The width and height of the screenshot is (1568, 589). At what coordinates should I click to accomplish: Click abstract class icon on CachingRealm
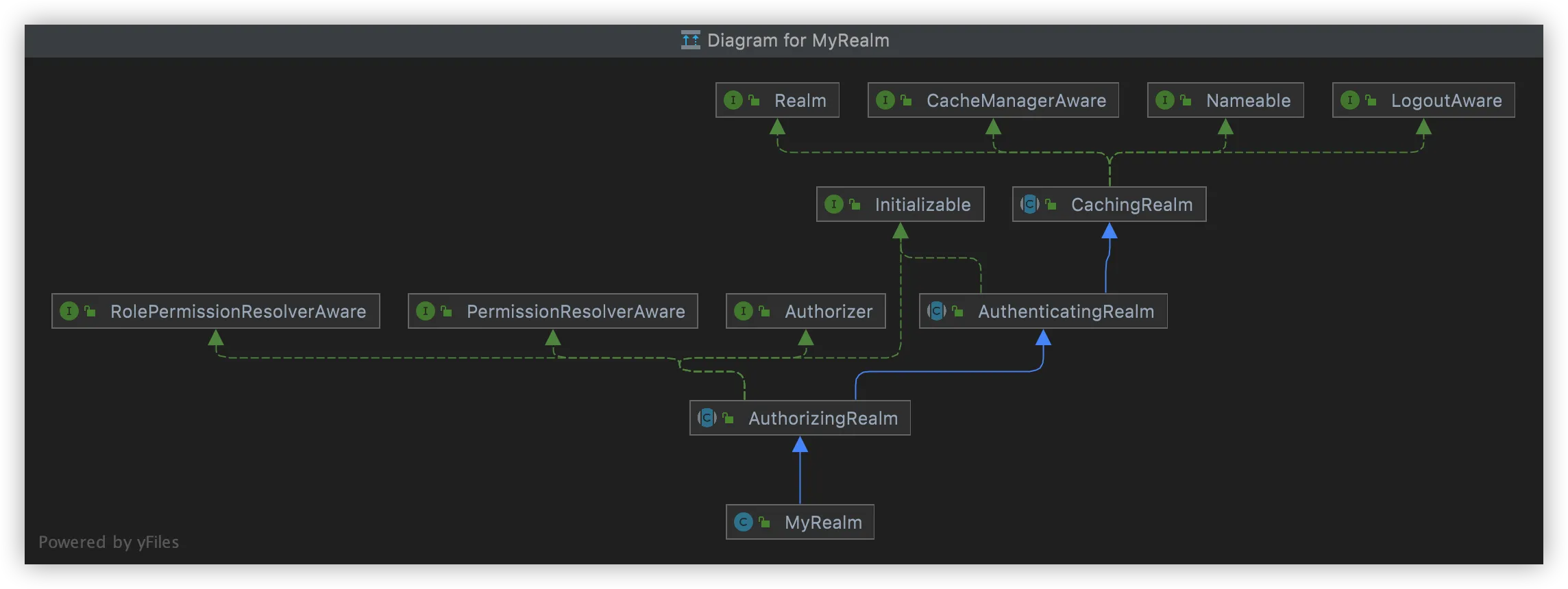pos(1029,205)
